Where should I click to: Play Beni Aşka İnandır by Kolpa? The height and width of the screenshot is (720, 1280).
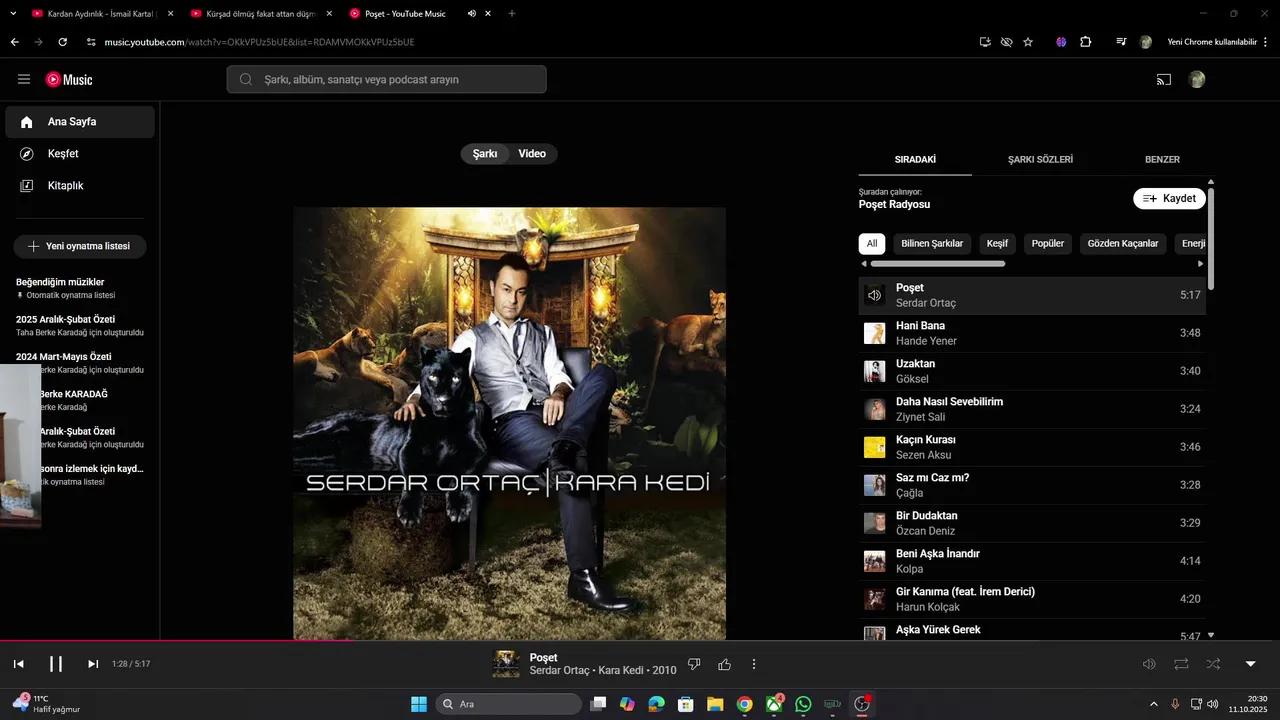(x=1032, y=561)
